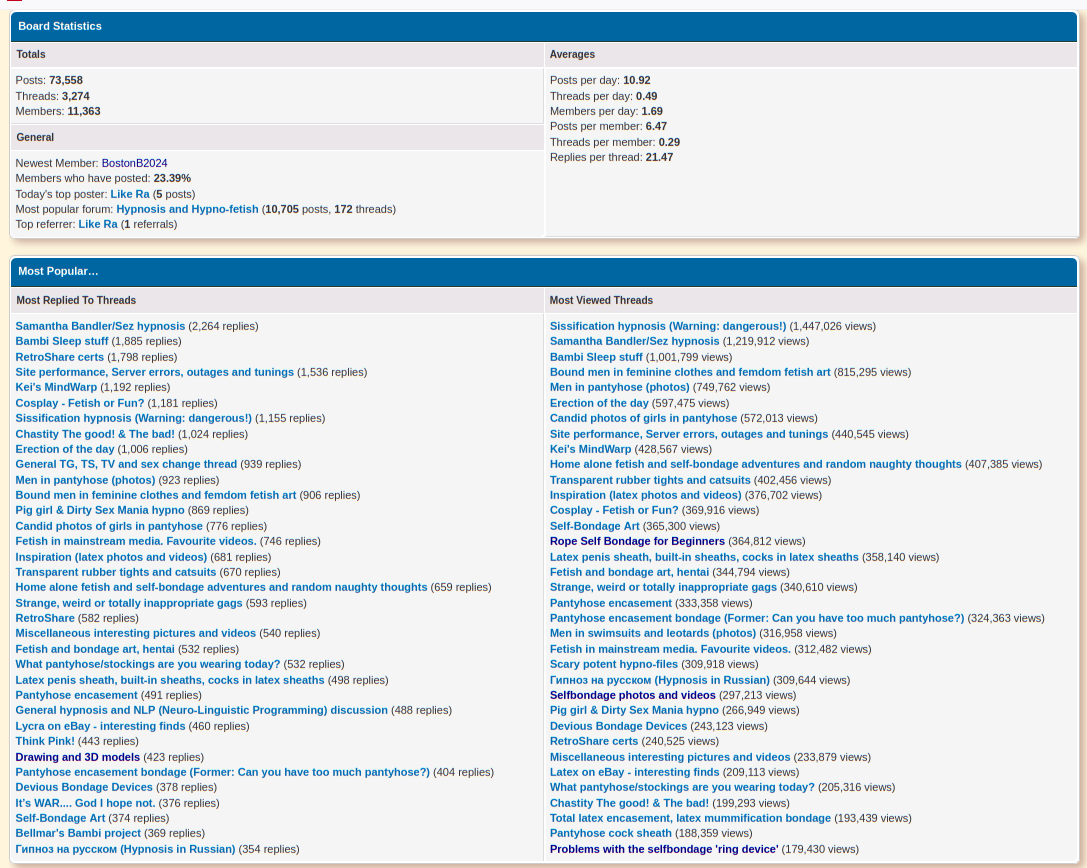Click today's top poster Like Ra link

coord(130,194)
